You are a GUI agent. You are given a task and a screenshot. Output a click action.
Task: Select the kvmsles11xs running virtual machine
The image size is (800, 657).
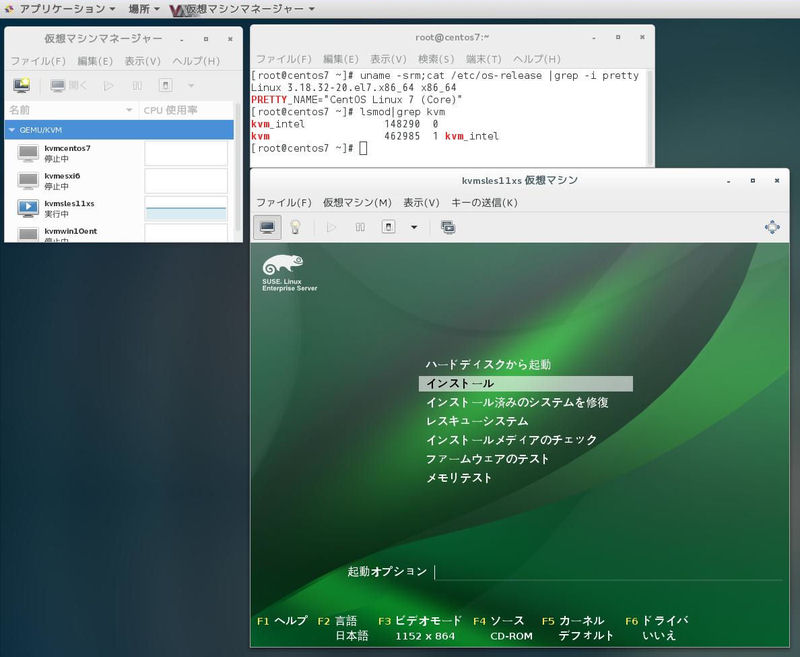119,208
